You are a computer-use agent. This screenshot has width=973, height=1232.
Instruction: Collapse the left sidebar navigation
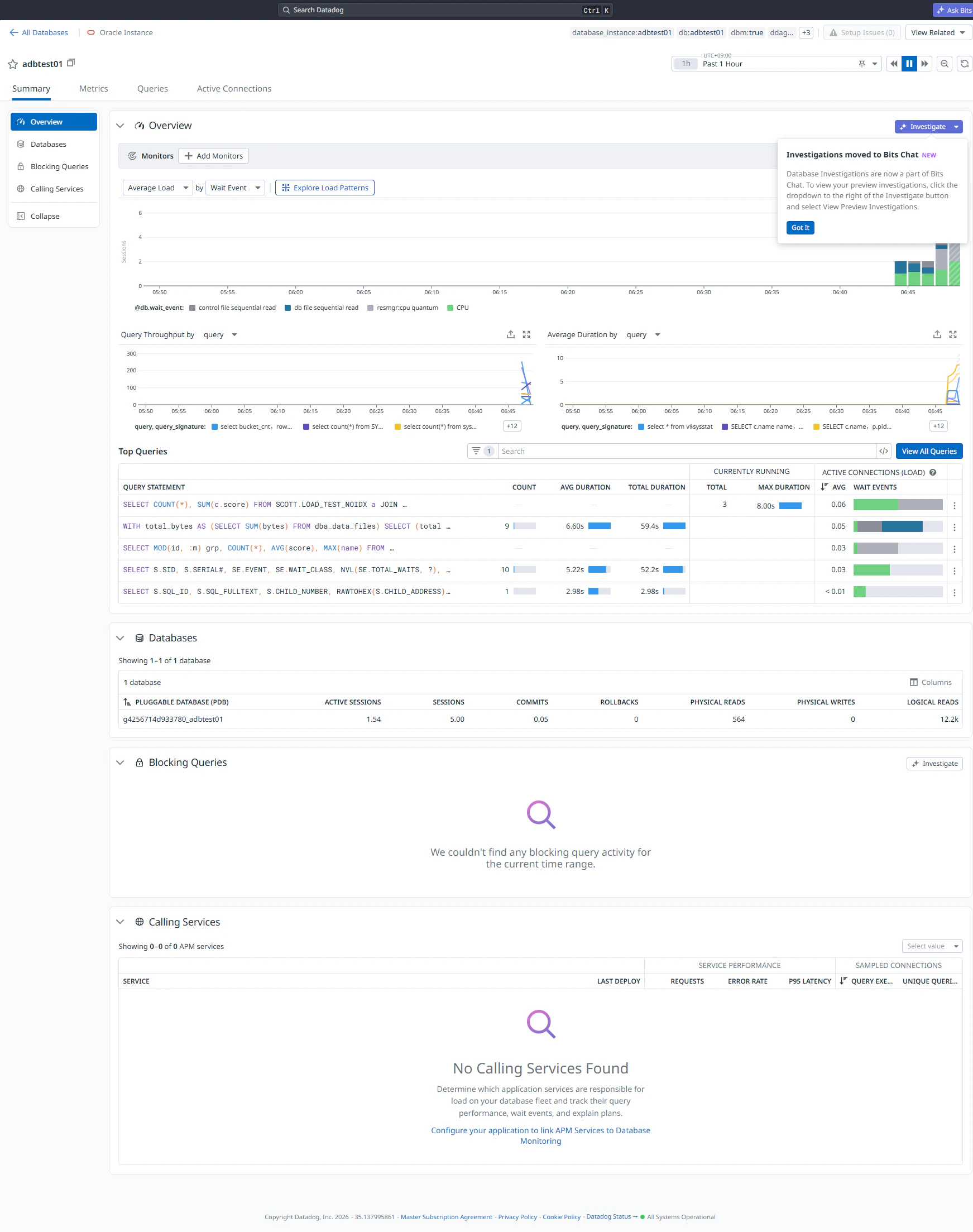pos(54,217)
